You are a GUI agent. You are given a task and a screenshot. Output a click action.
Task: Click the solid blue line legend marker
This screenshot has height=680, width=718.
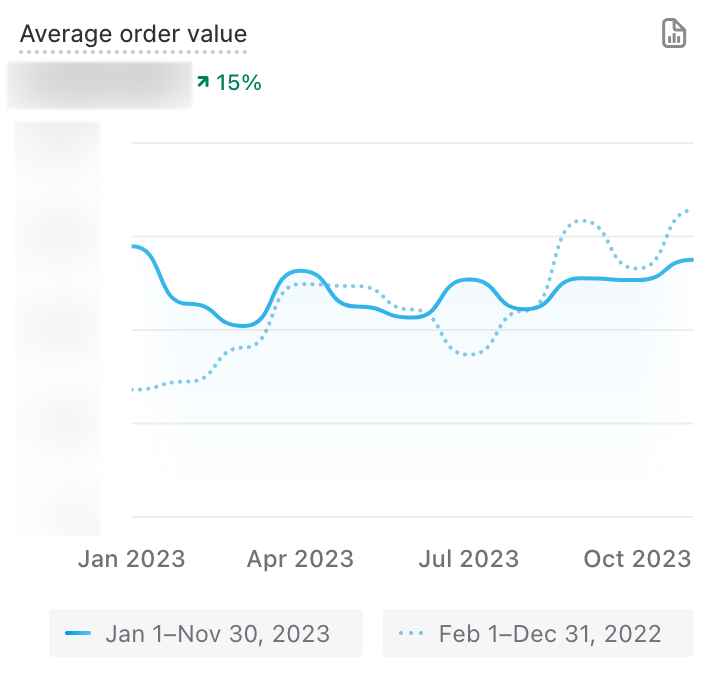pyautogui.click(x=78, y=634)
